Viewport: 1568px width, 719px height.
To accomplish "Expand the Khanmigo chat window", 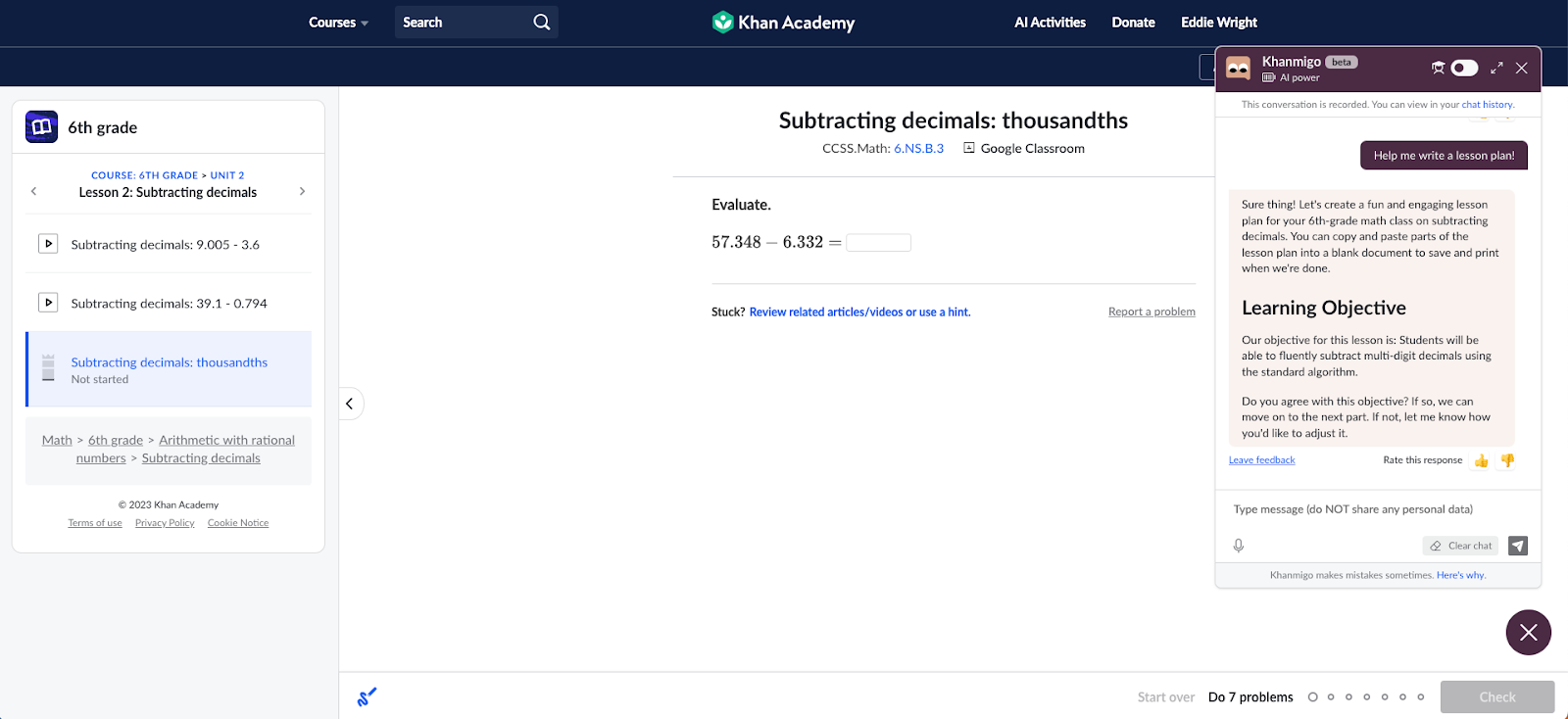I will coord(1496,68).
